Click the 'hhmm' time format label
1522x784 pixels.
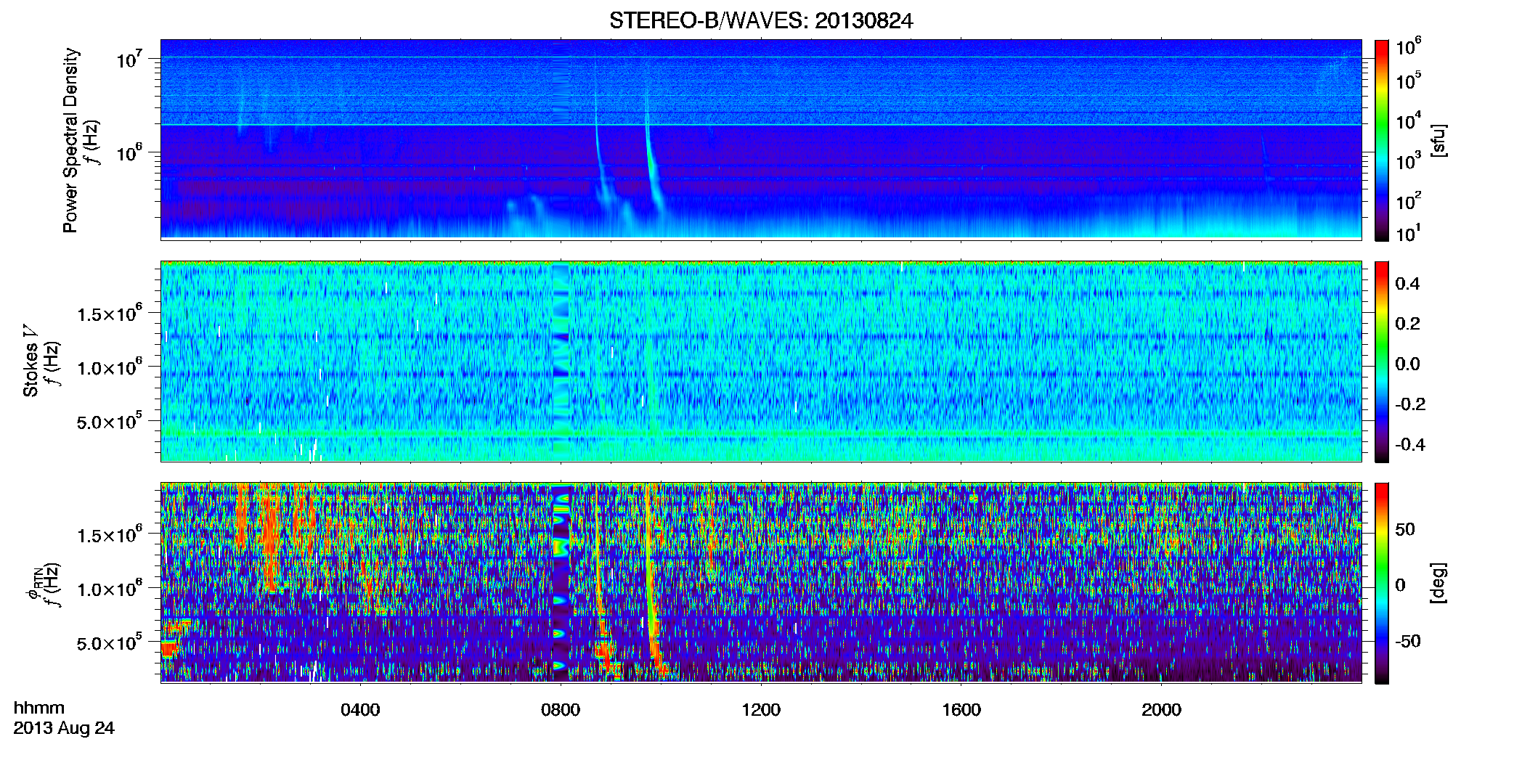tap(39, 708)
